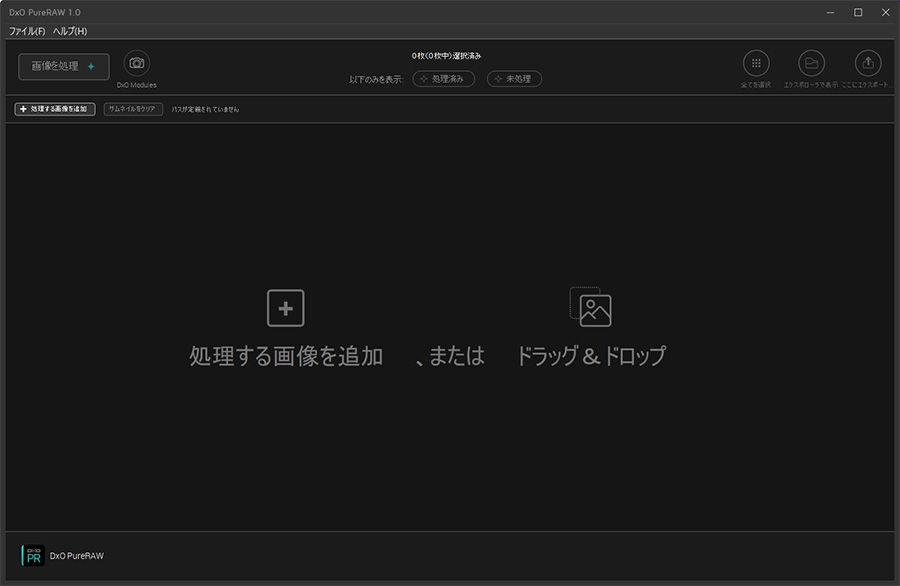This screenshot has height=586, width=900.
Task: Minimize the DxO PureRAW window
Action: coord(831,12)
